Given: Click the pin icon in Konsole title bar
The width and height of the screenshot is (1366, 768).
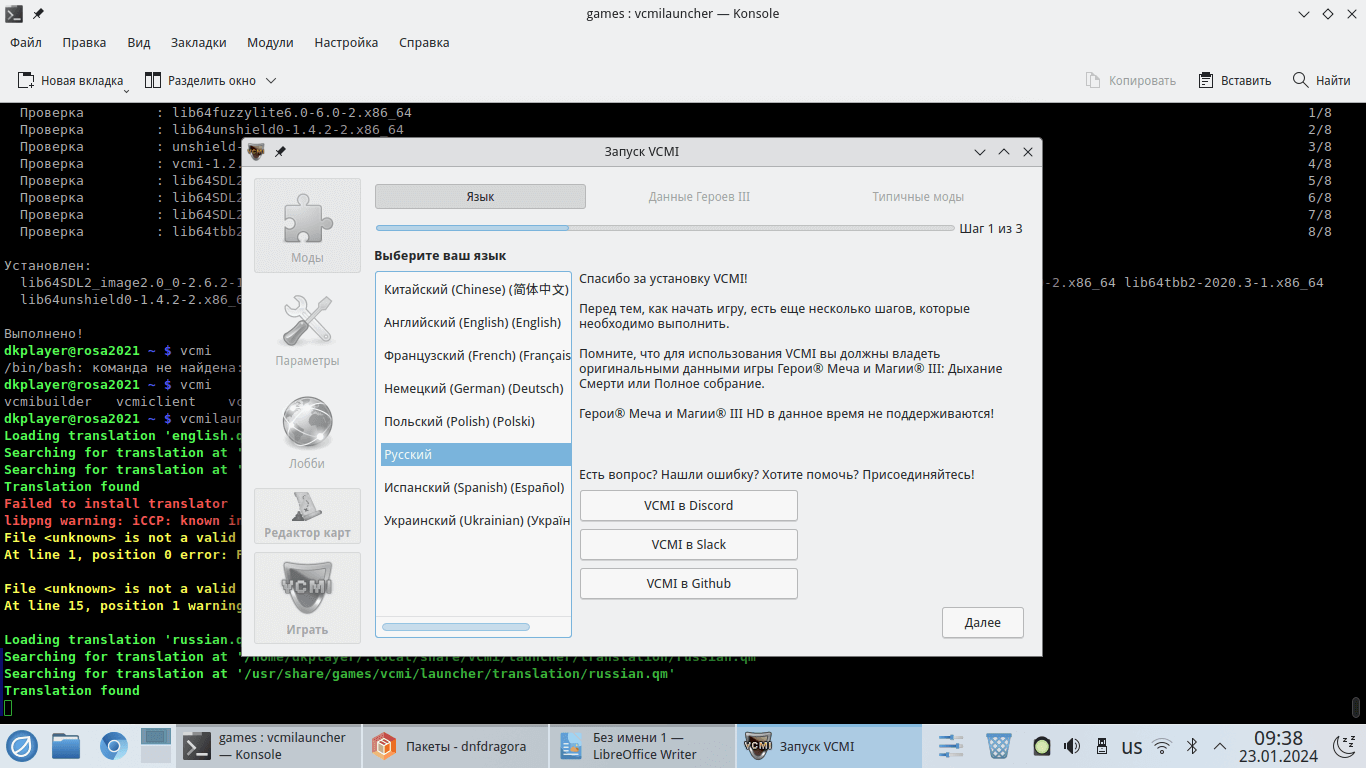Looking at the screenshot, I should [x=38, y=14].
